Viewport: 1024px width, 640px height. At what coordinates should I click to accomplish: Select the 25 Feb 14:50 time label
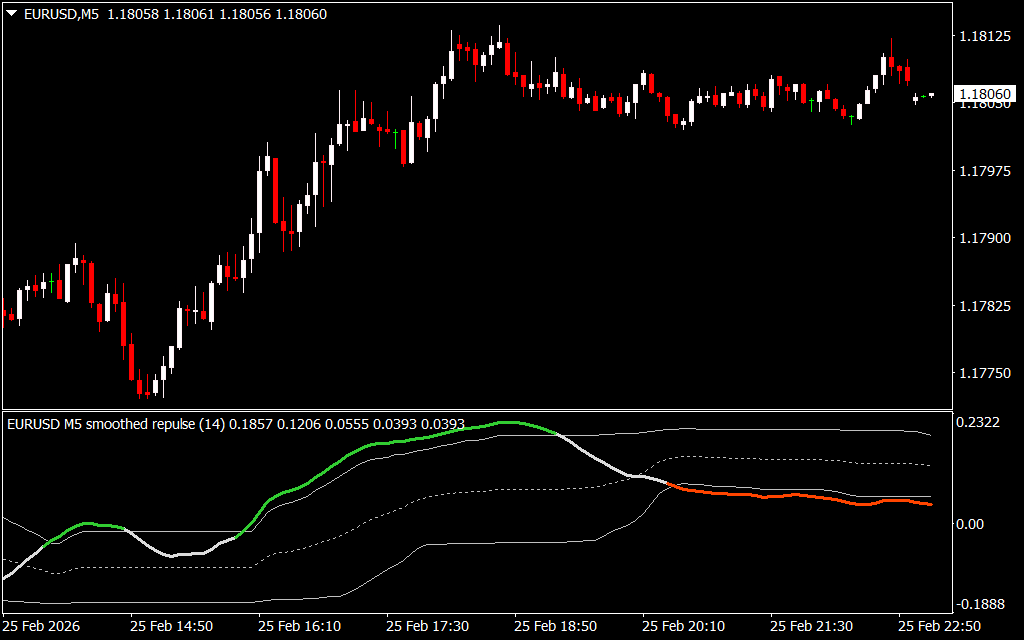point(171,625)
